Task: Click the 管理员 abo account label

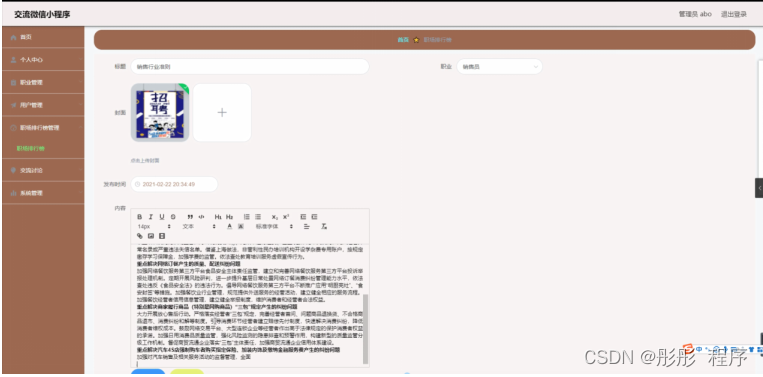Action: pos(695,14)
